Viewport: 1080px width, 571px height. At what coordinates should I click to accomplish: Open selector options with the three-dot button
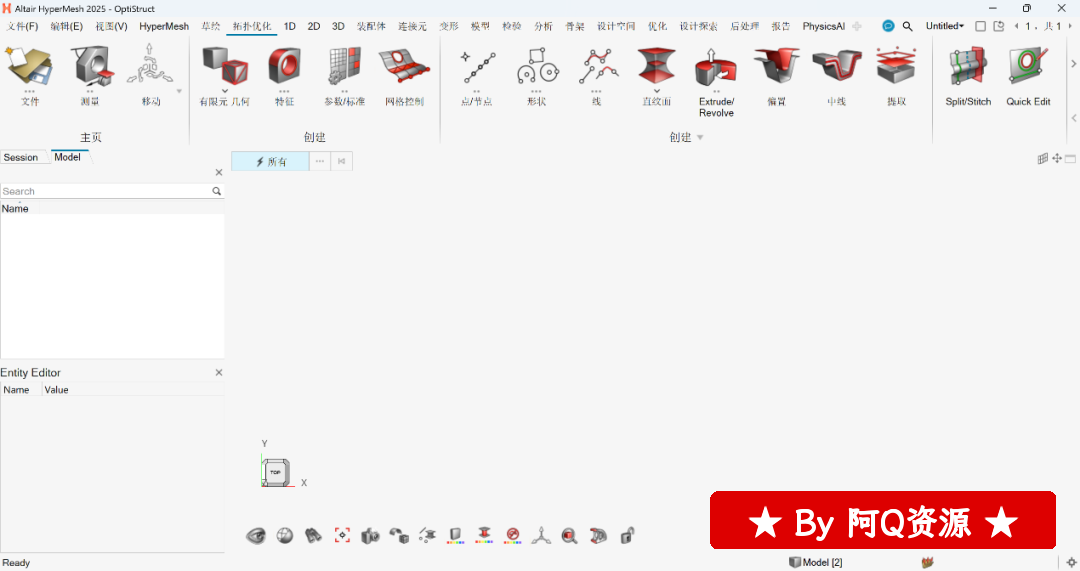pyautogui.click(x=320, y=161)
